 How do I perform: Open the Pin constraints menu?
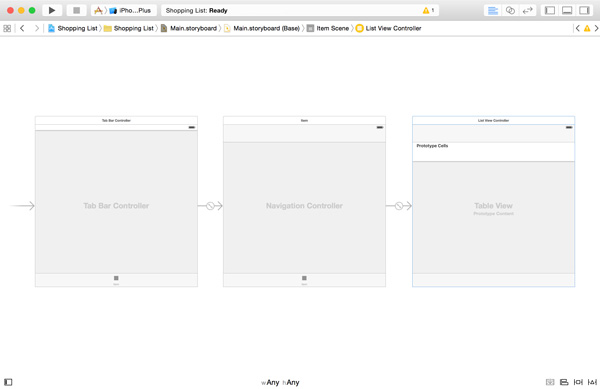click(x=578, y=382)
